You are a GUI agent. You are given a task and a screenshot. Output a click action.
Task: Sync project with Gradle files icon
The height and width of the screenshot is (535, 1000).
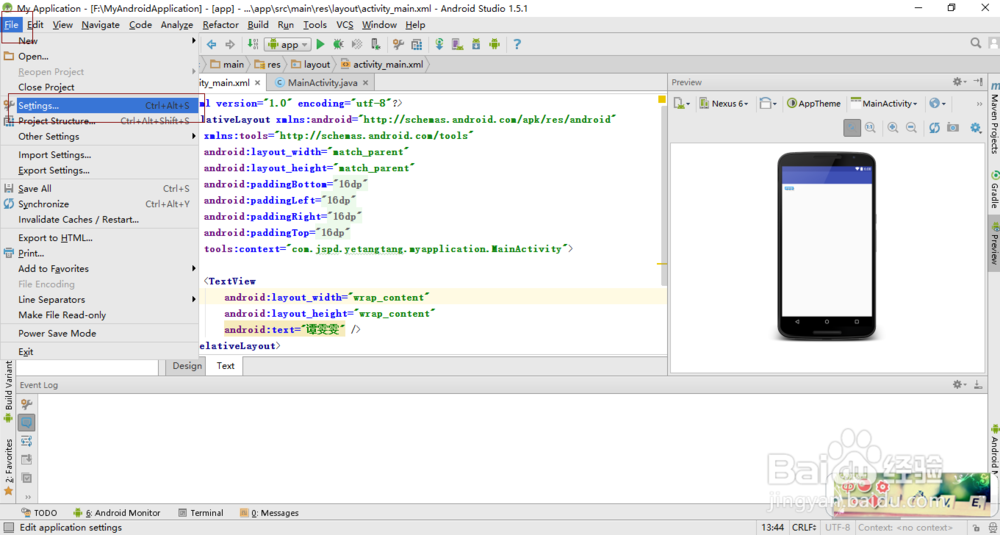439,45
